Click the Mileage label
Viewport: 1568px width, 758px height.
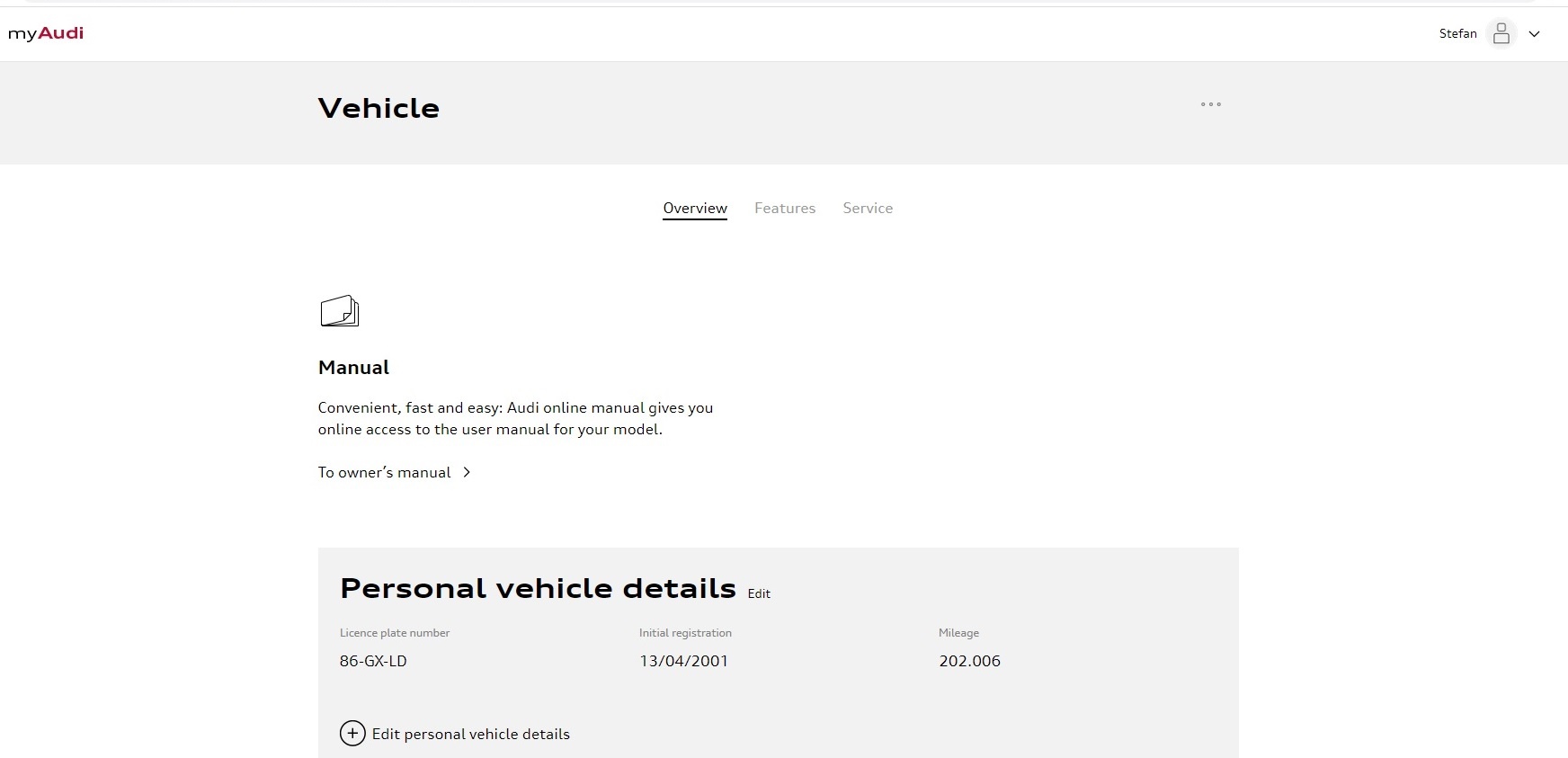click(958, 633)
